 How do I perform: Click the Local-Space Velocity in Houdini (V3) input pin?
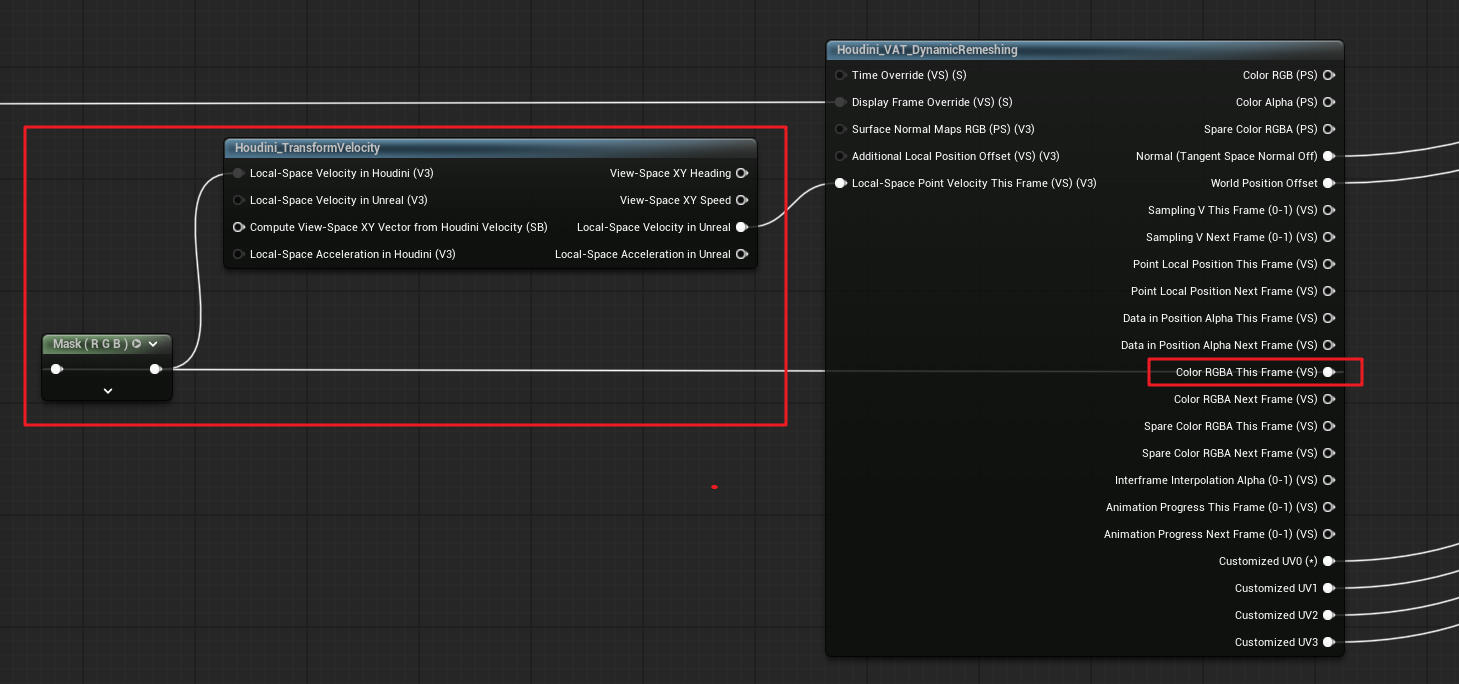tap(238, 173)
